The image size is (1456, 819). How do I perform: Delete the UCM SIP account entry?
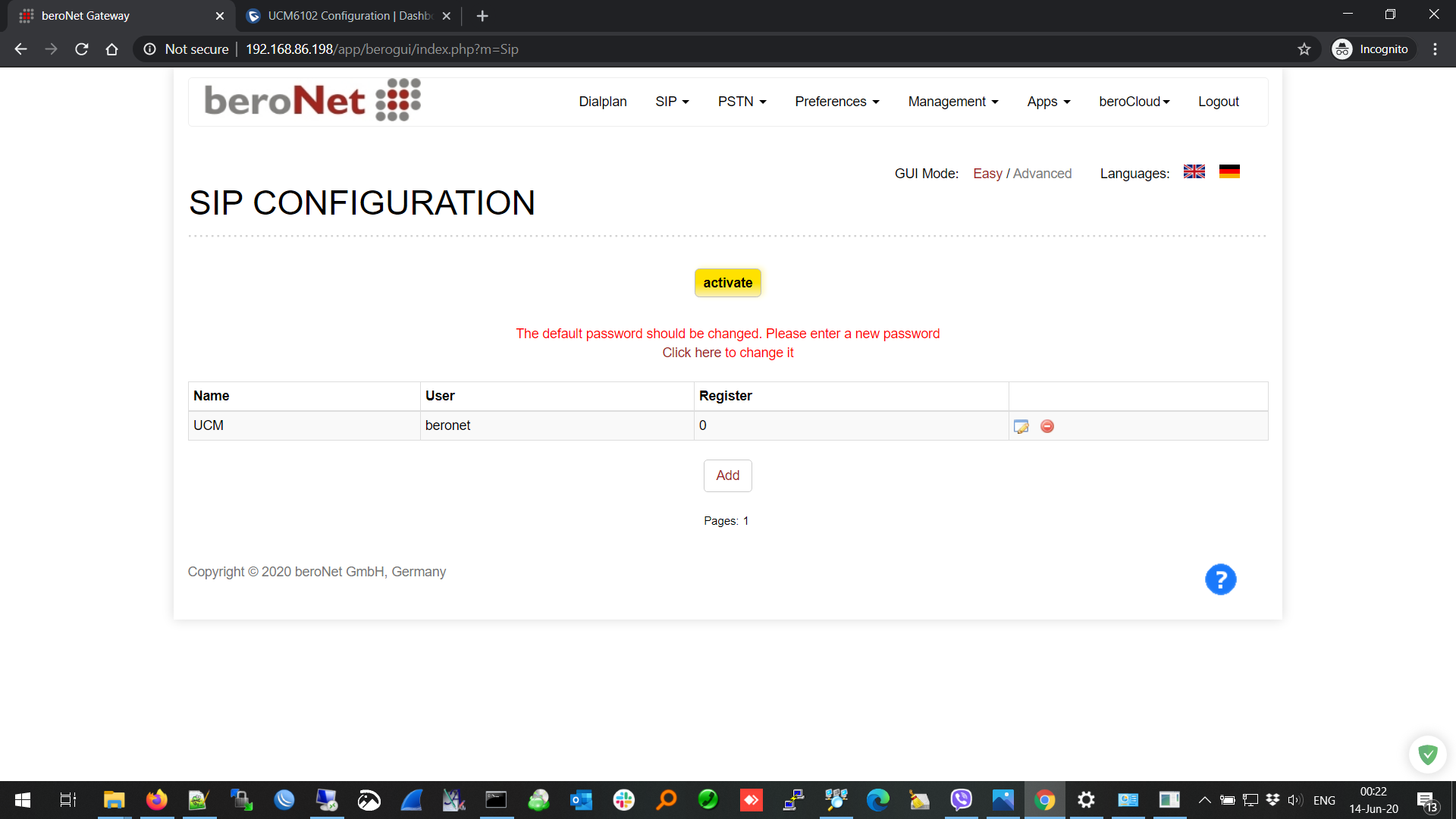tap(1047, 426)
